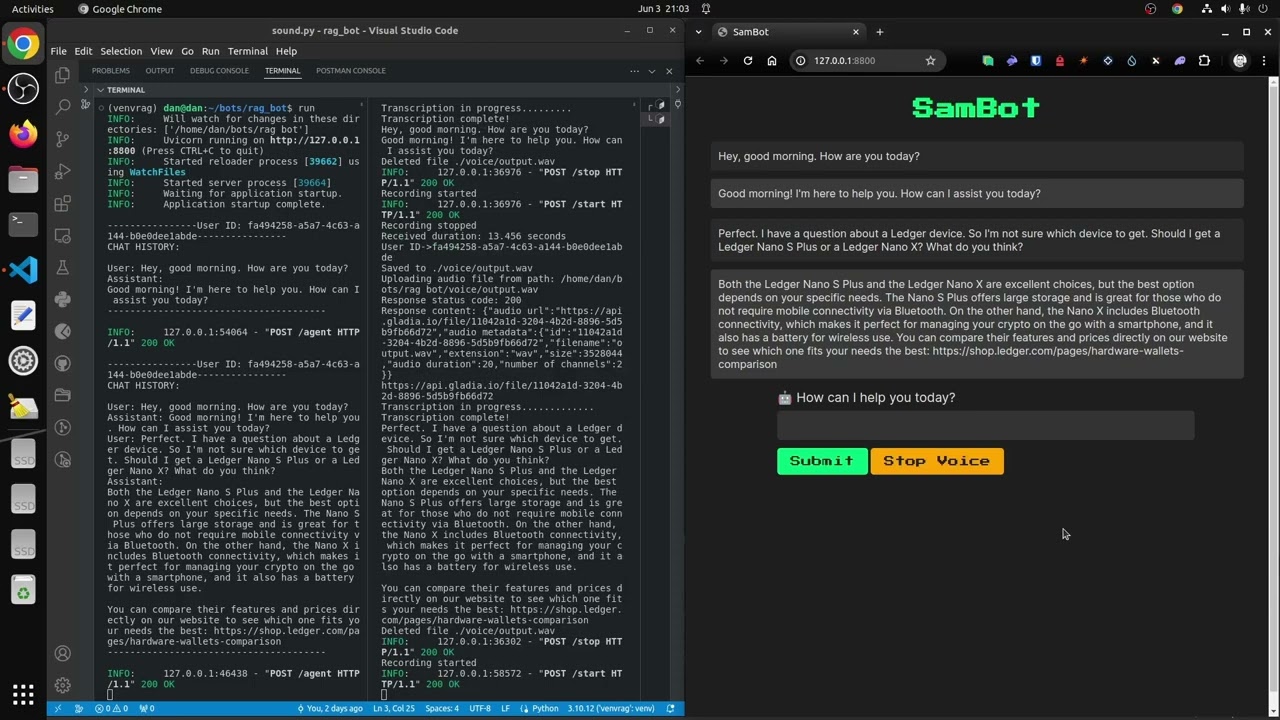Switch to the OUTPUT tab
The image size is (1280, 720).
click(x=159, y=71)
